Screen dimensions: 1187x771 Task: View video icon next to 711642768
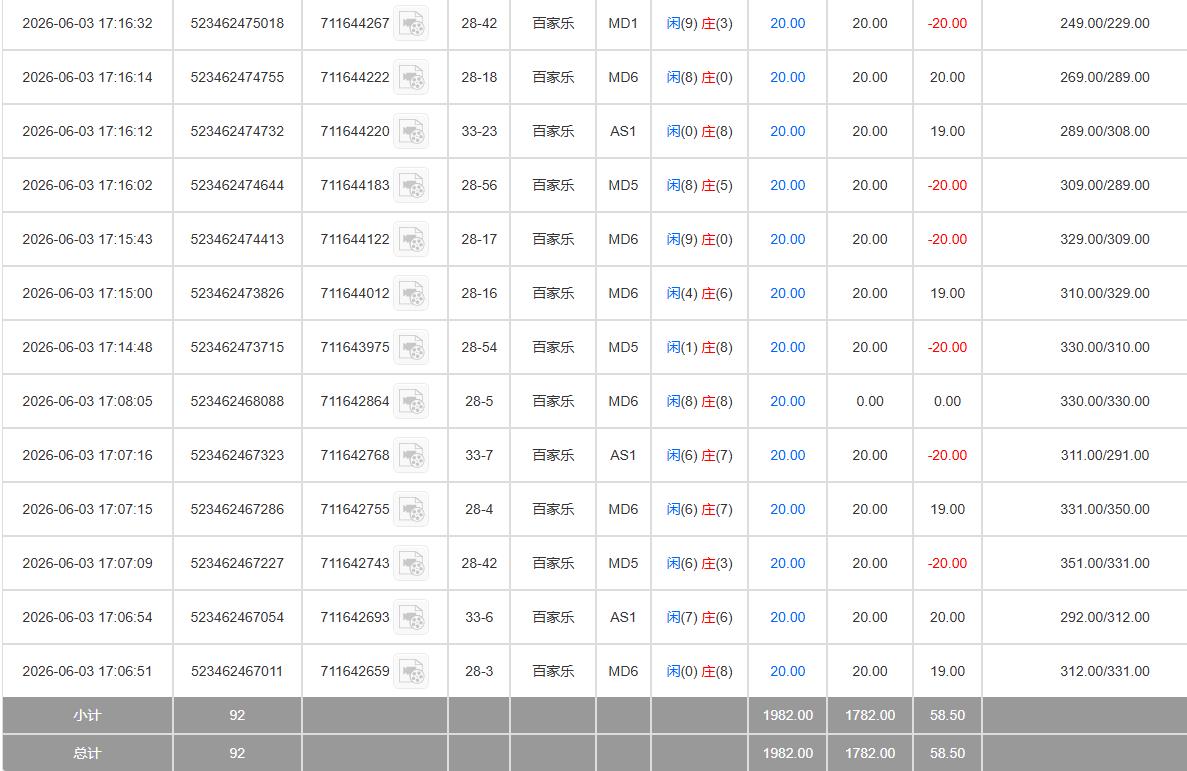pyautogui.click(x=412, y=455)
